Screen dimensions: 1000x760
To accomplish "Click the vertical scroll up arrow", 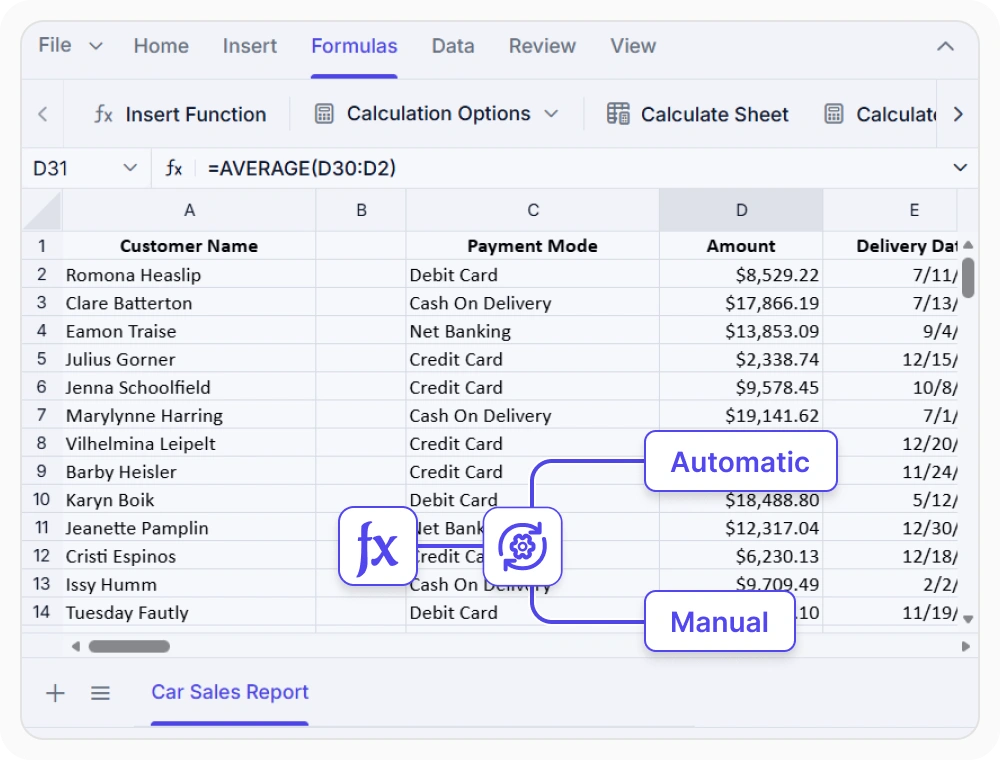I will [x=968, y=245].
